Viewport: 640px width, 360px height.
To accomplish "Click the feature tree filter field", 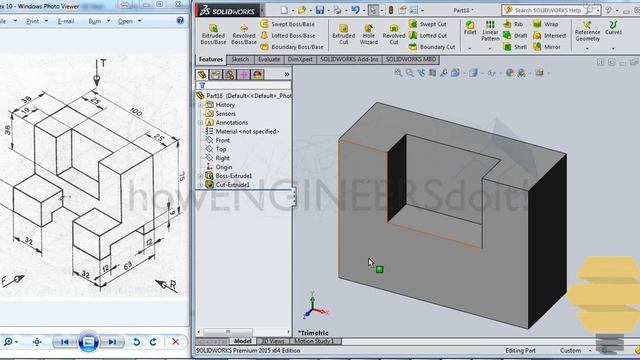I will click(244, 85).
